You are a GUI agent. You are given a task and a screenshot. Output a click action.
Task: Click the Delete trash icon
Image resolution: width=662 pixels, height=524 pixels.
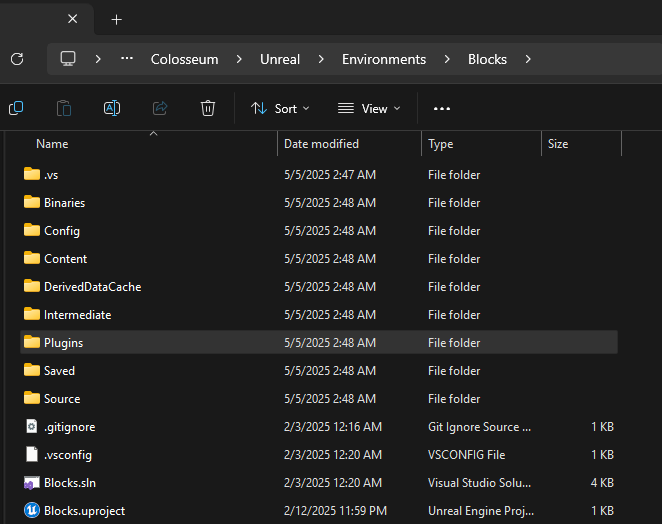[x=208, y=109]
